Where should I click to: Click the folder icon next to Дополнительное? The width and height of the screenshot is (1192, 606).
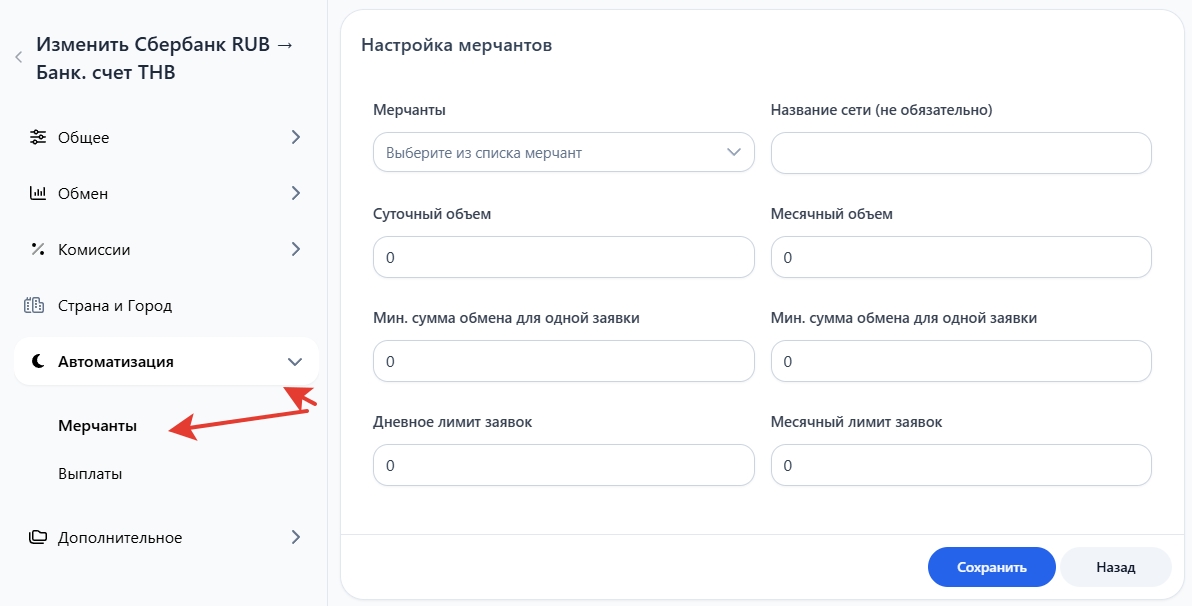(x=38, y=537)
